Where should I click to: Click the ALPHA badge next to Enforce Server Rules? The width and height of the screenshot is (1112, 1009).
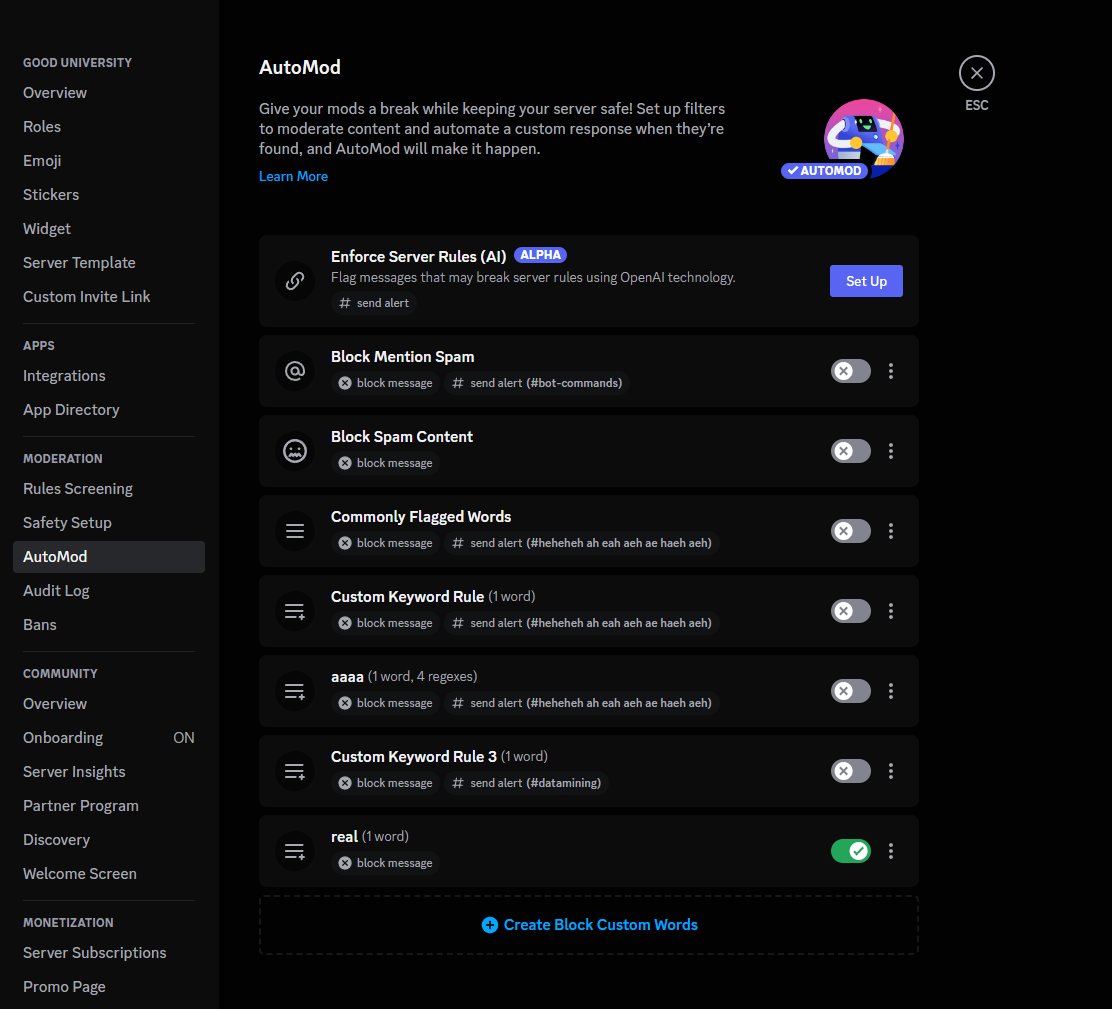[540, 255]
